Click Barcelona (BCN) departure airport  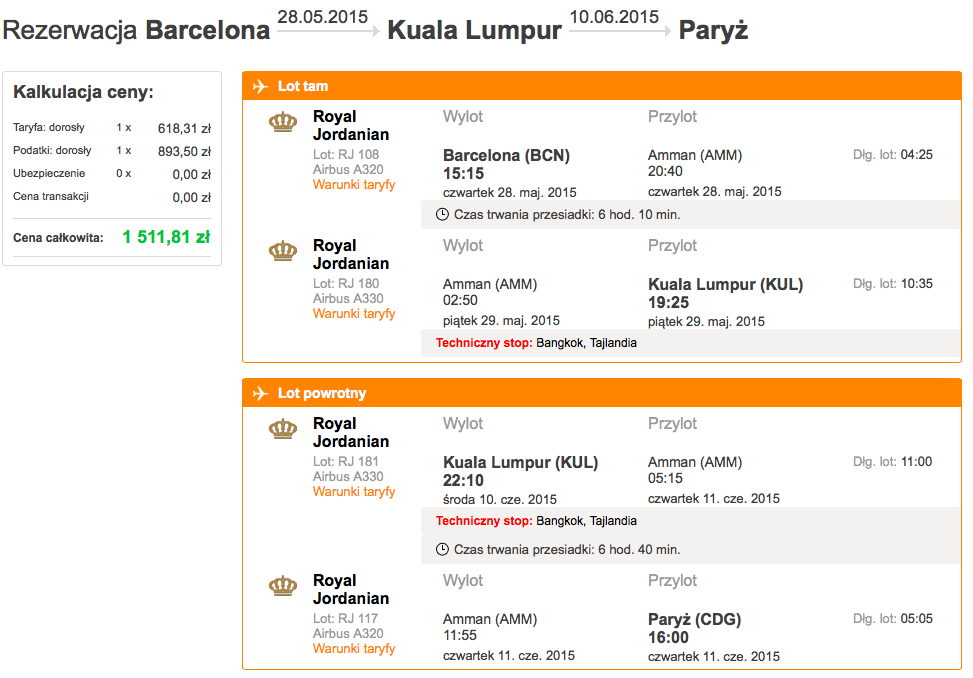coord(506,155)
